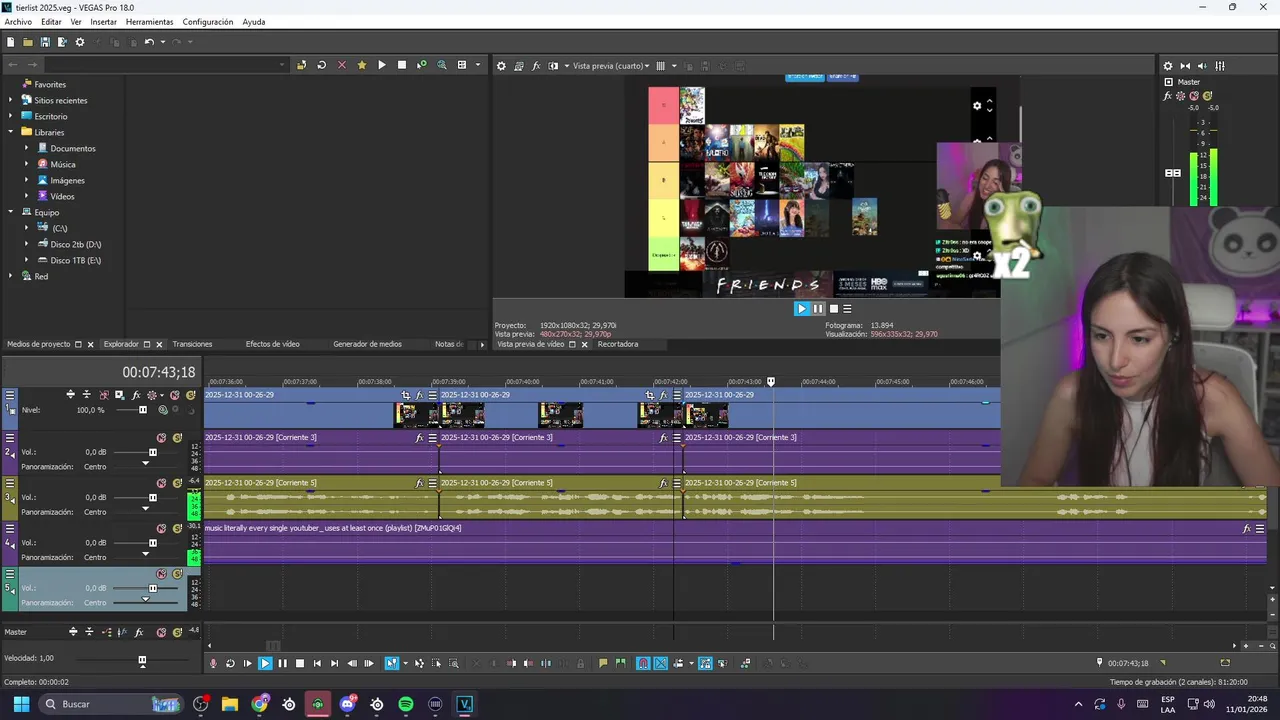Open the Insertar menu
1280x720 pixels.
click(103, 22)
